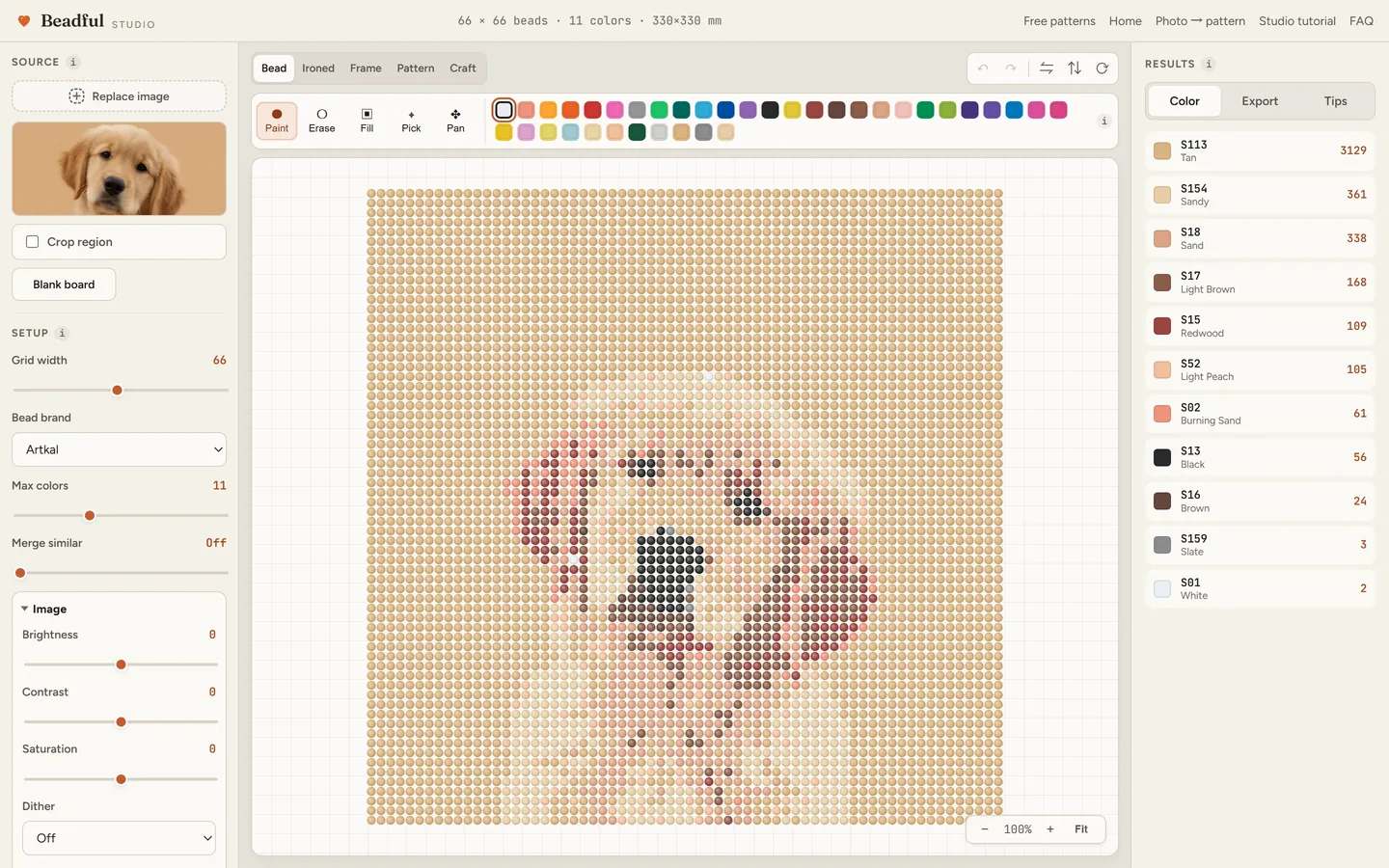1389x868 pixels.
Task: Click the Grid width slider handle
Action: tap(117, 391)
